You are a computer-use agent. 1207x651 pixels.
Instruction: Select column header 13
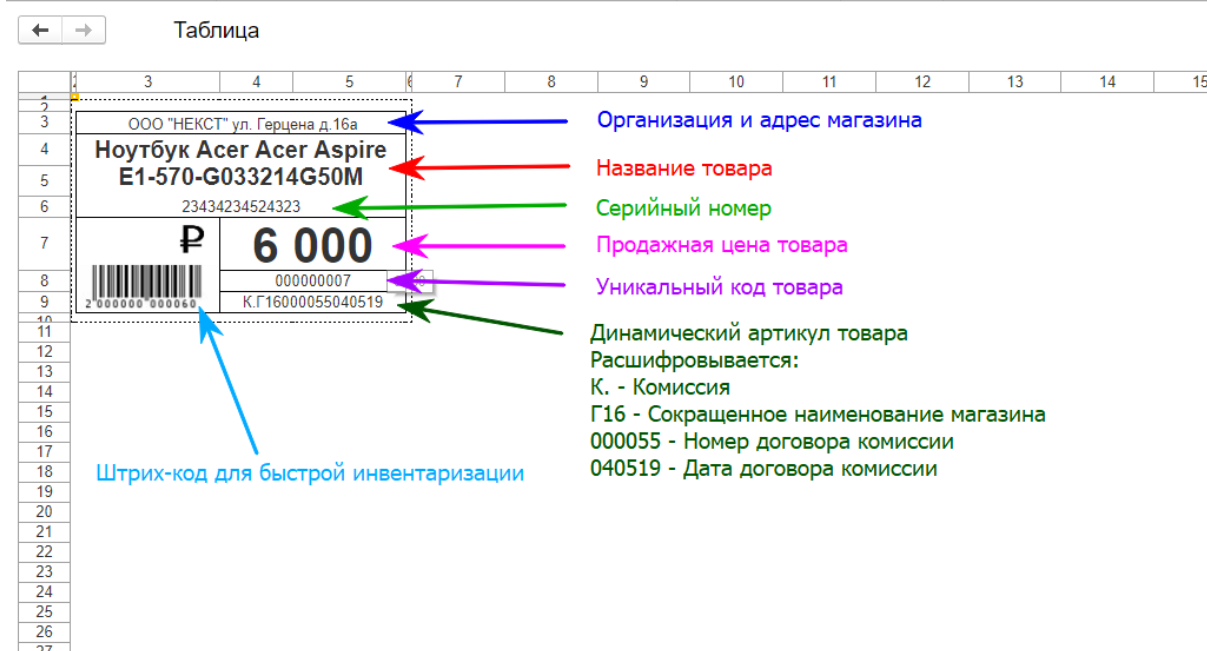pyautogui.click(x=1015, y=82)
